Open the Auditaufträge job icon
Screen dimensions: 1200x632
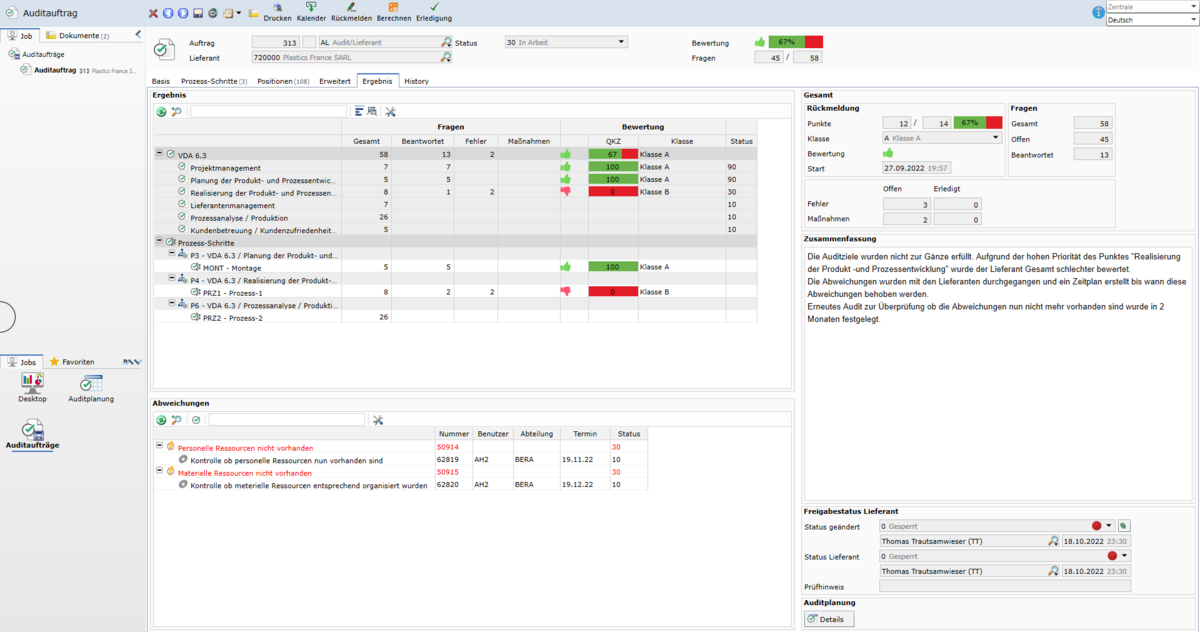[x=32, y=436]
